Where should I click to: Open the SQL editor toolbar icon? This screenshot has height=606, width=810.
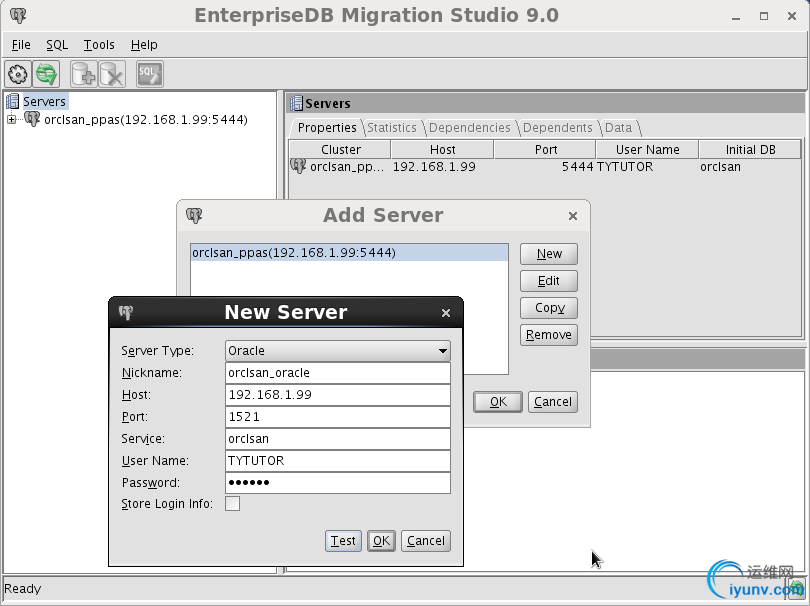click(150, 74)
